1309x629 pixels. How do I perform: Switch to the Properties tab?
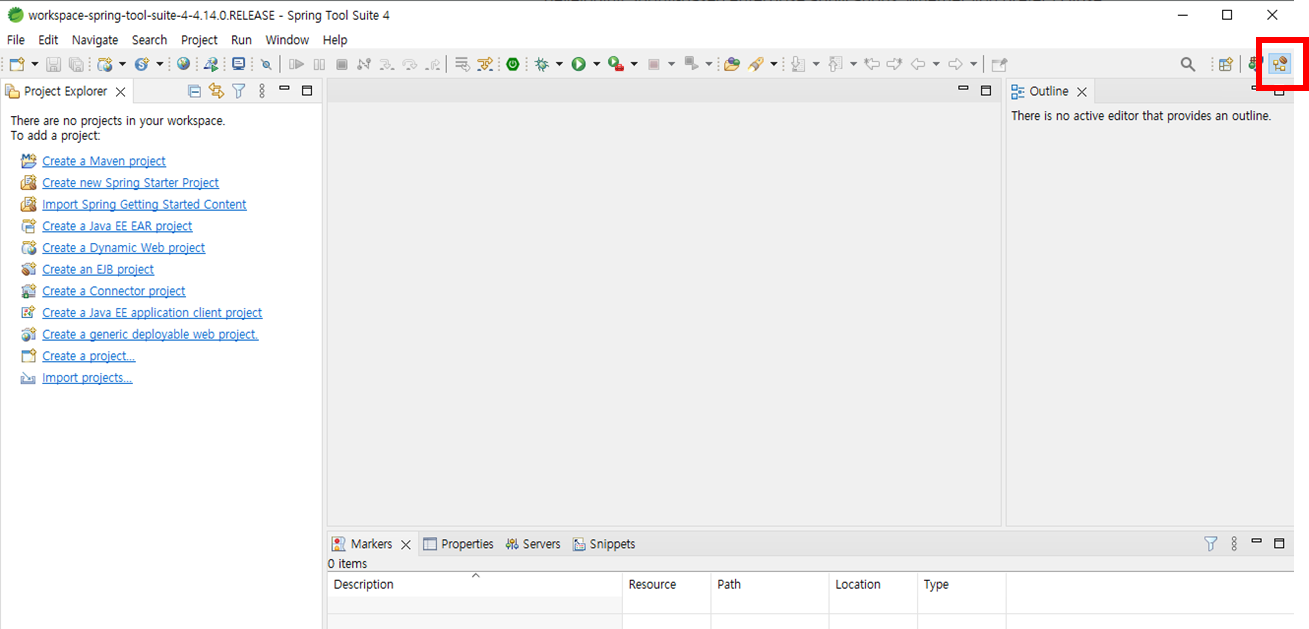coord(458,544)
